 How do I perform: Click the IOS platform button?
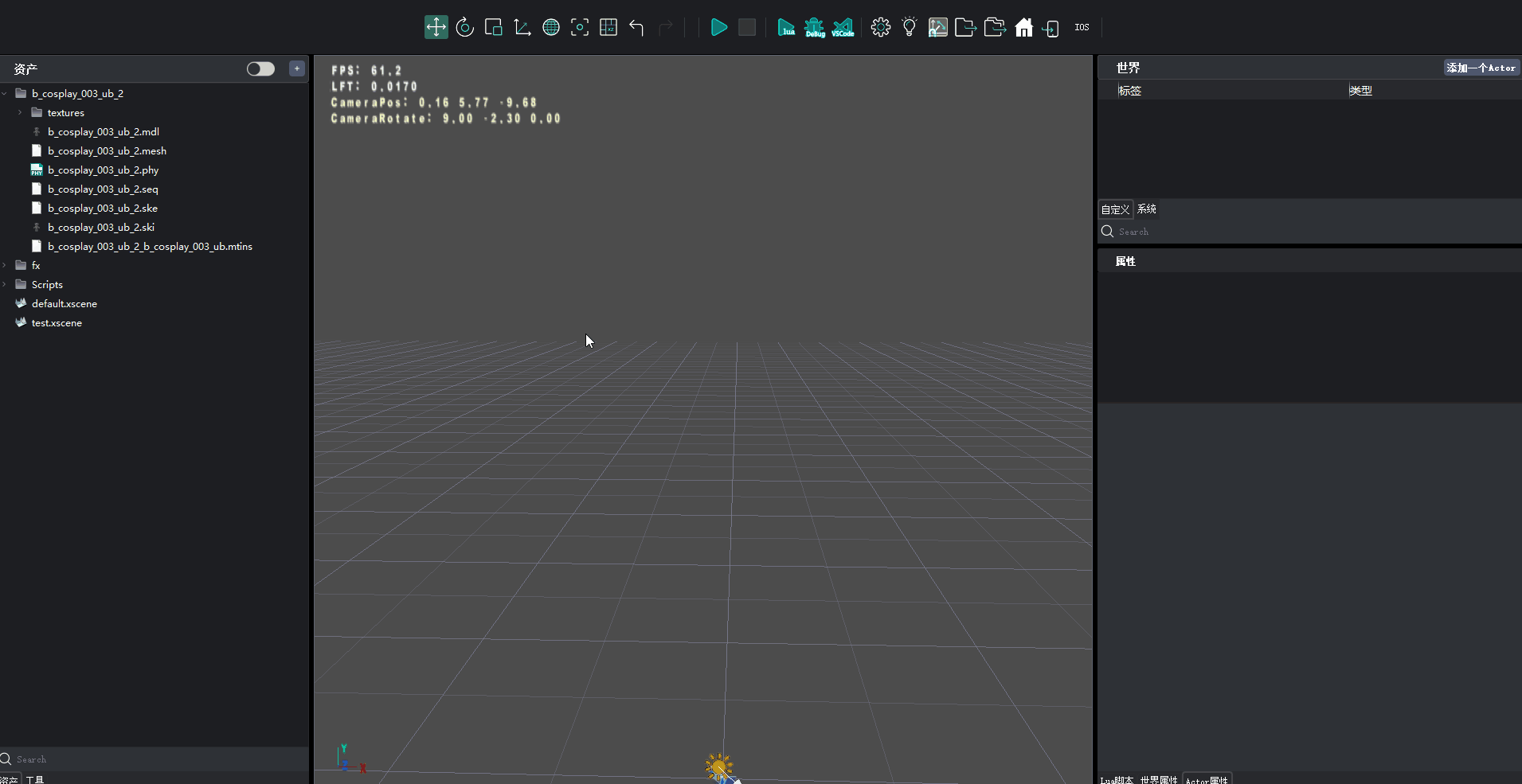pyautogui.click(x=1082, y=27)
